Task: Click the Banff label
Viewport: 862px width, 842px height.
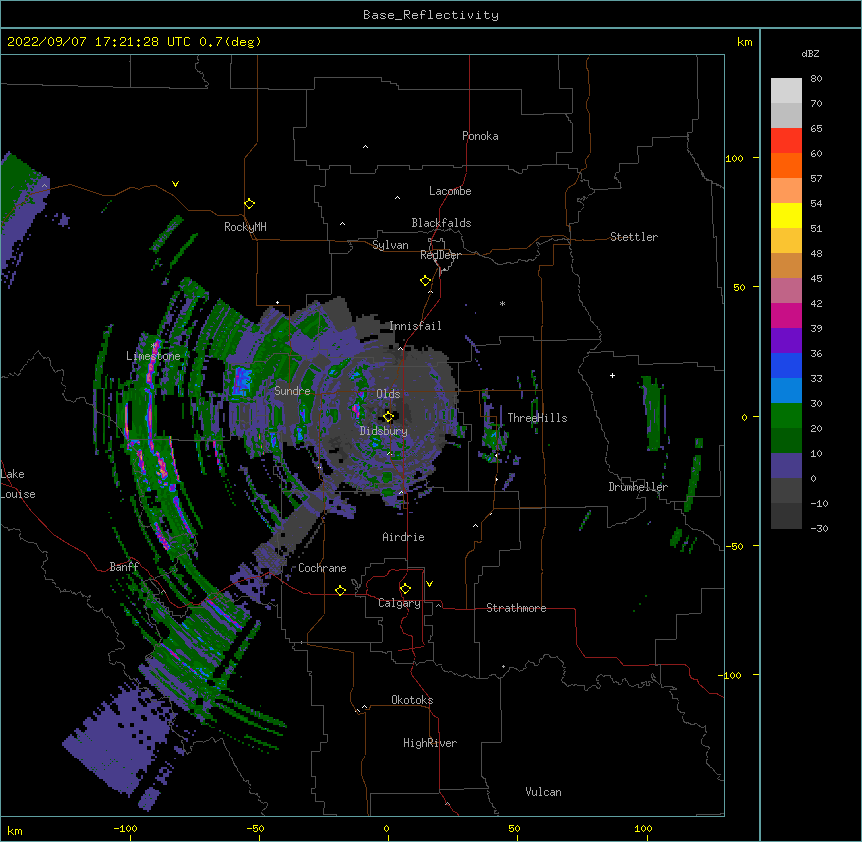Action: pyautogui.click(x=124, y=567)
